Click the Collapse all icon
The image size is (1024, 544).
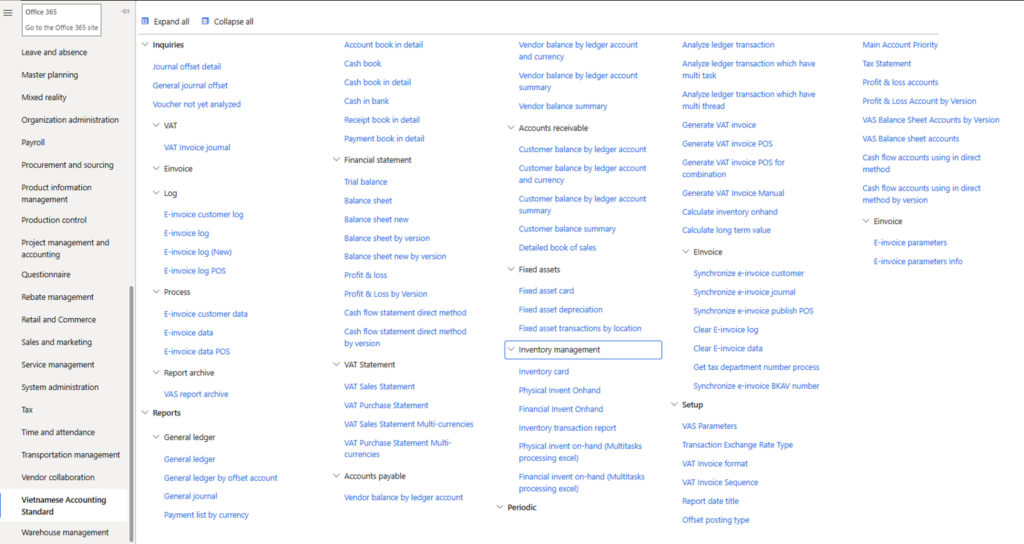[205, 22]
